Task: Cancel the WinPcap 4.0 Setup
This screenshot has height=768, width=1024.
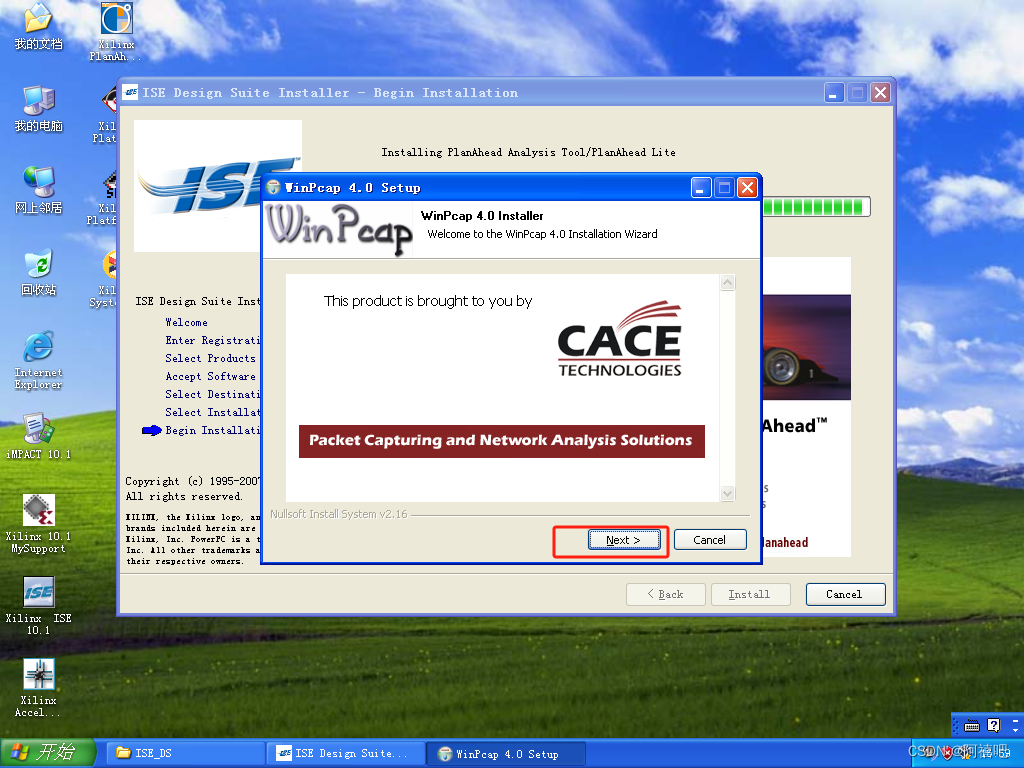Action: [710, 540]
